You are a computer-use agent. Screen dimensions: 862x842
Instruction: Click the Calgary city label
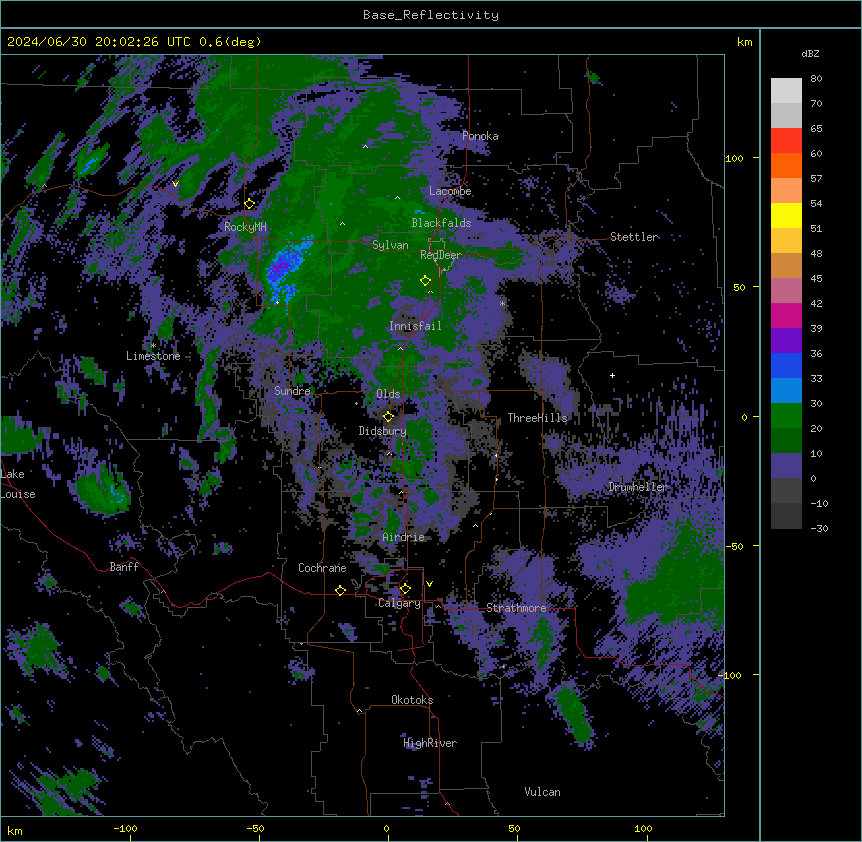(399, 603)
